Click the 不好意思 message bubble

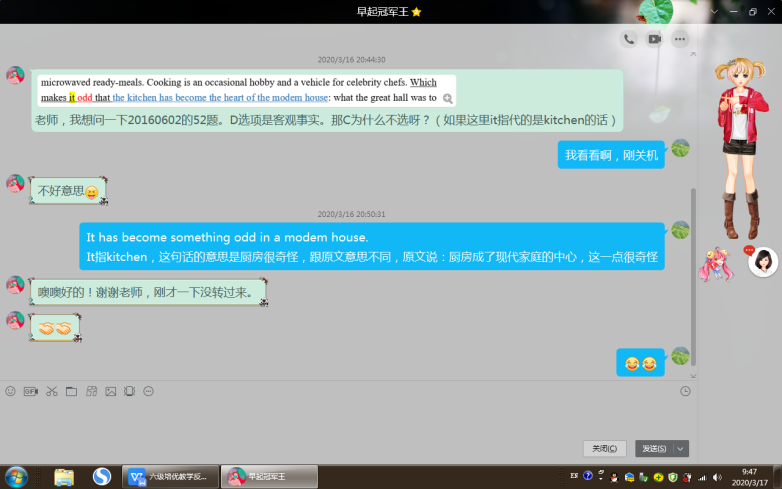tap(68, 191)
